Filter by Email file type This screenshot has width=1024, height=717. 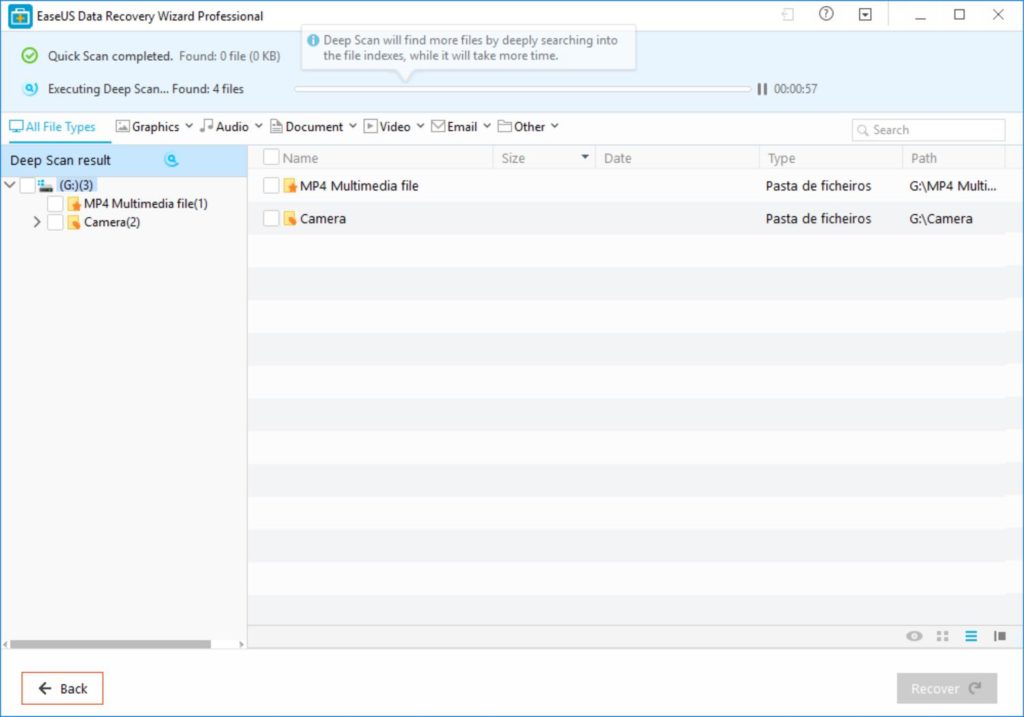[455, 127]
